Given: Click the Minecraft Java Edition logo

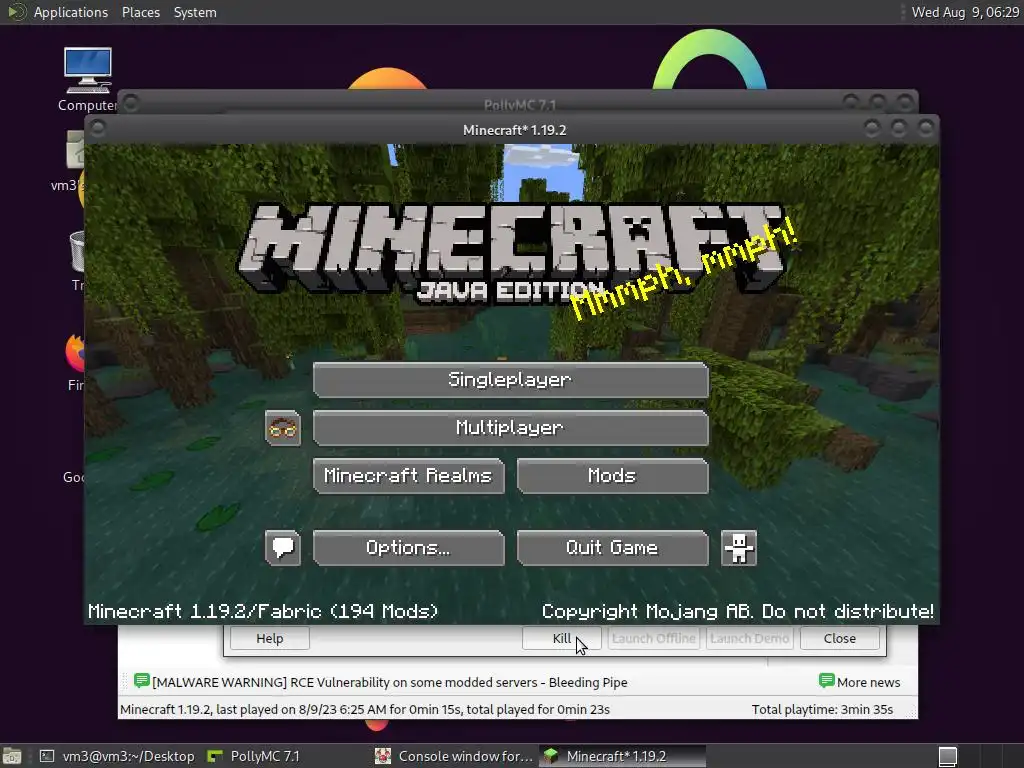Looking at the screenshot, I should [x=511, y=253].
